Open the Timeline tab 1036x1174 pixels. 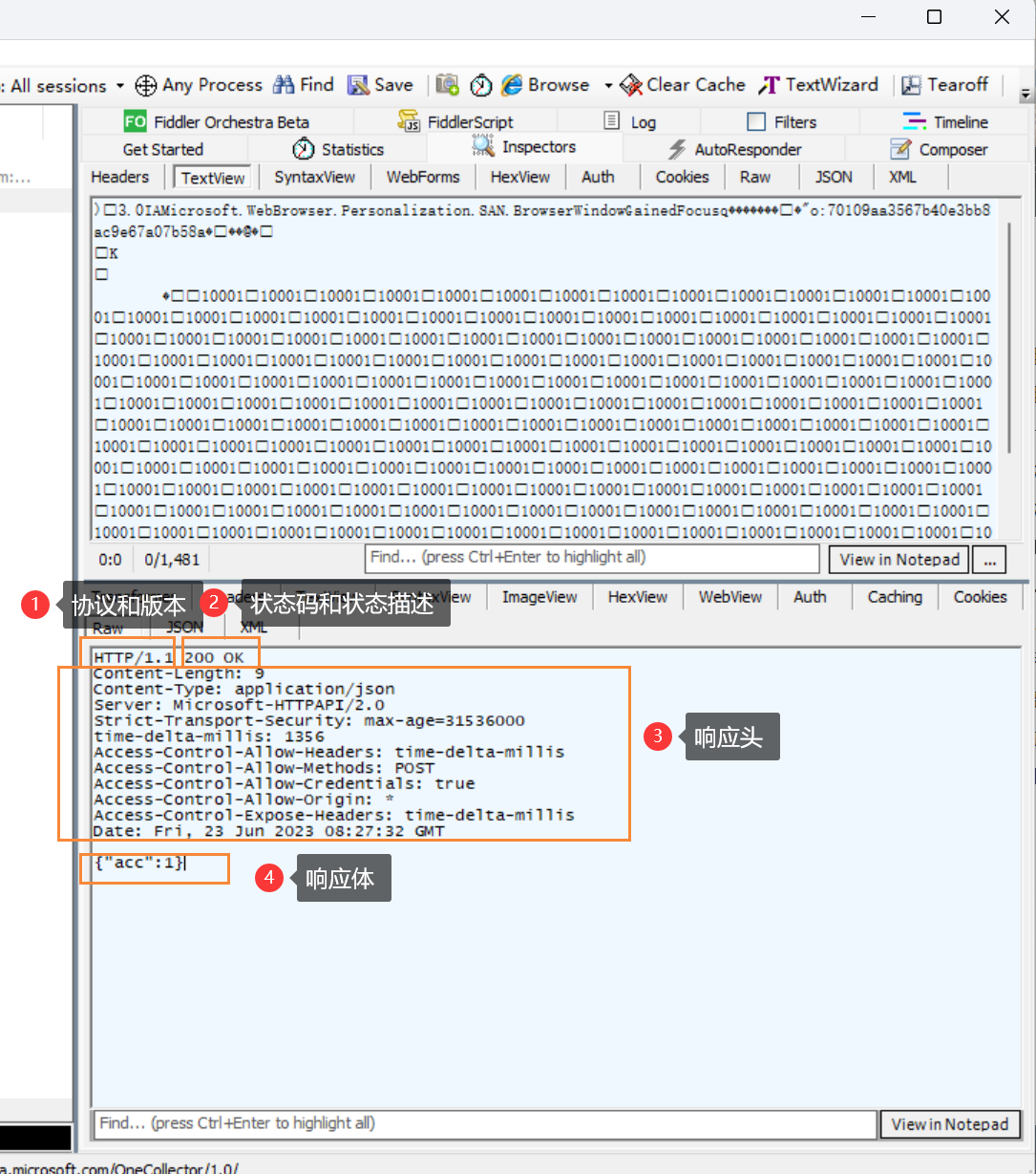pos(946,122)
